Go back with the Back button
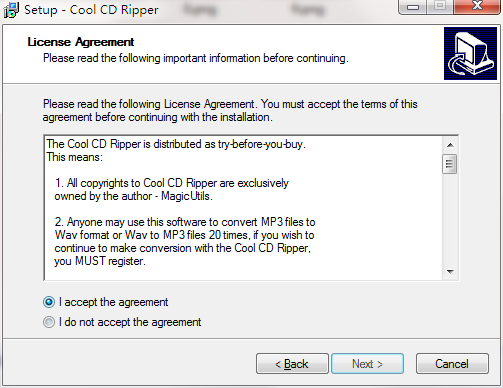503x388 pixels. click(292, 364)
